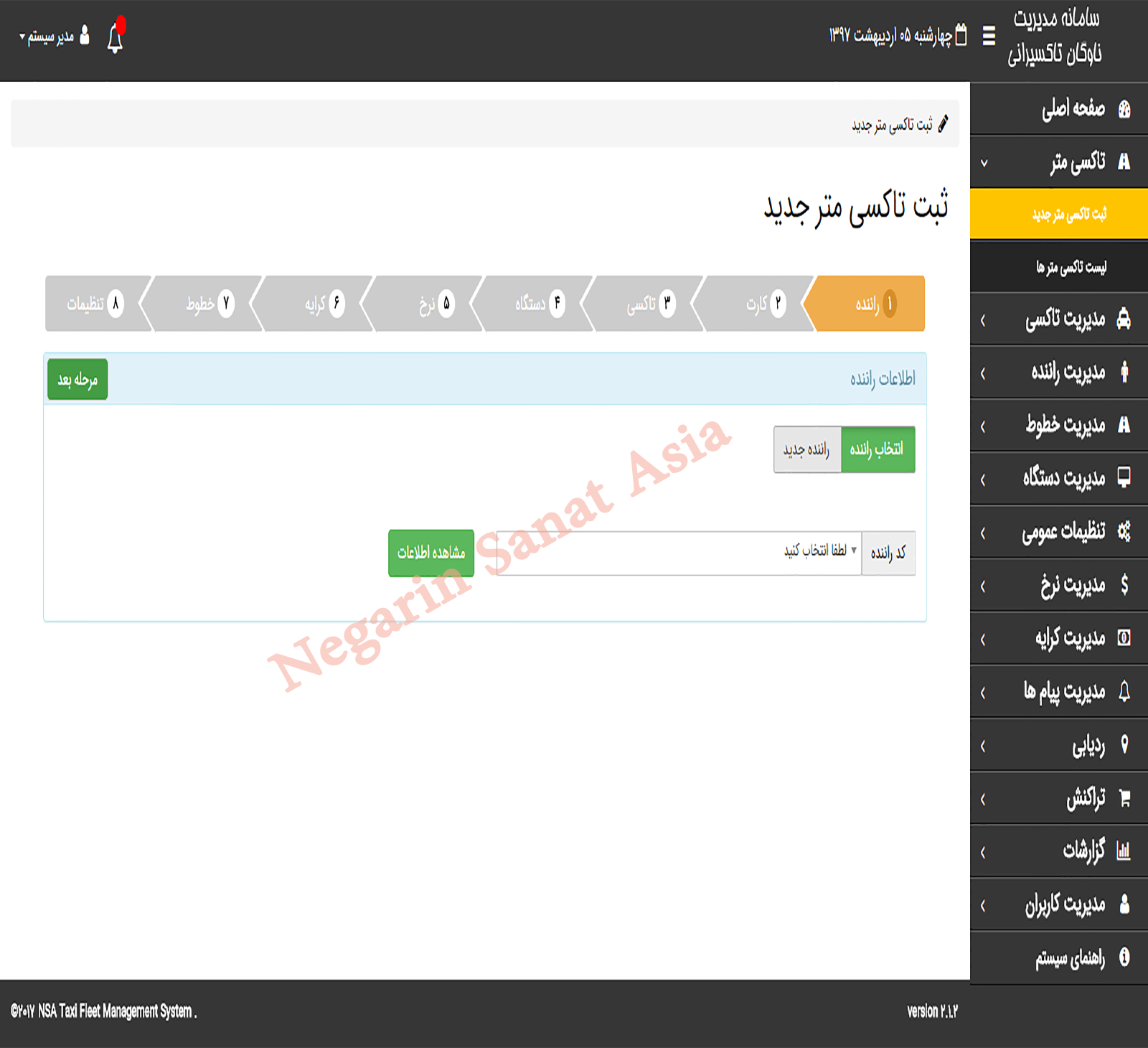Switch to the راننده جدید toggle option
This screenshot has height=1048, width=1148.
(807, 449)
